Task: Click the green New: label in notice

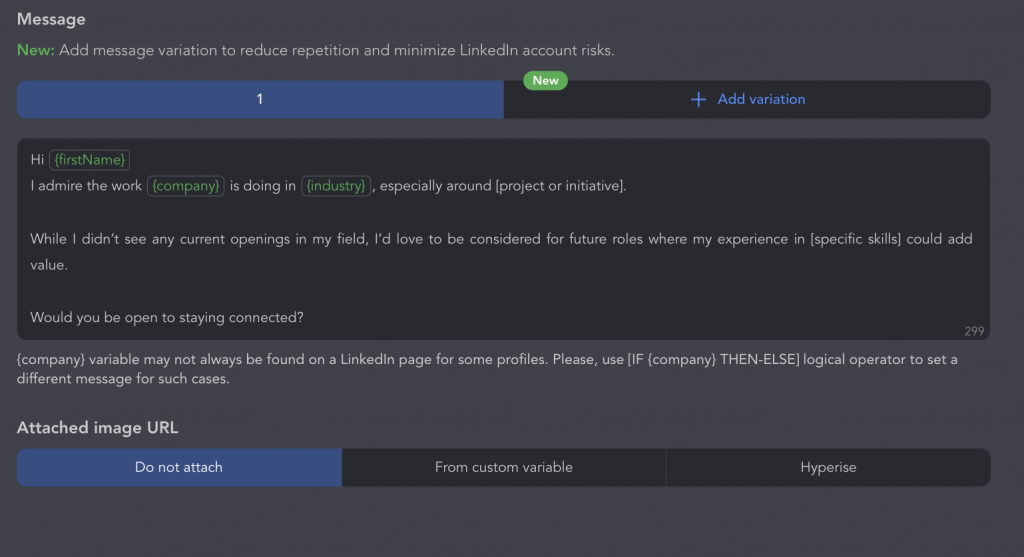Action: [x=36, y=50]
